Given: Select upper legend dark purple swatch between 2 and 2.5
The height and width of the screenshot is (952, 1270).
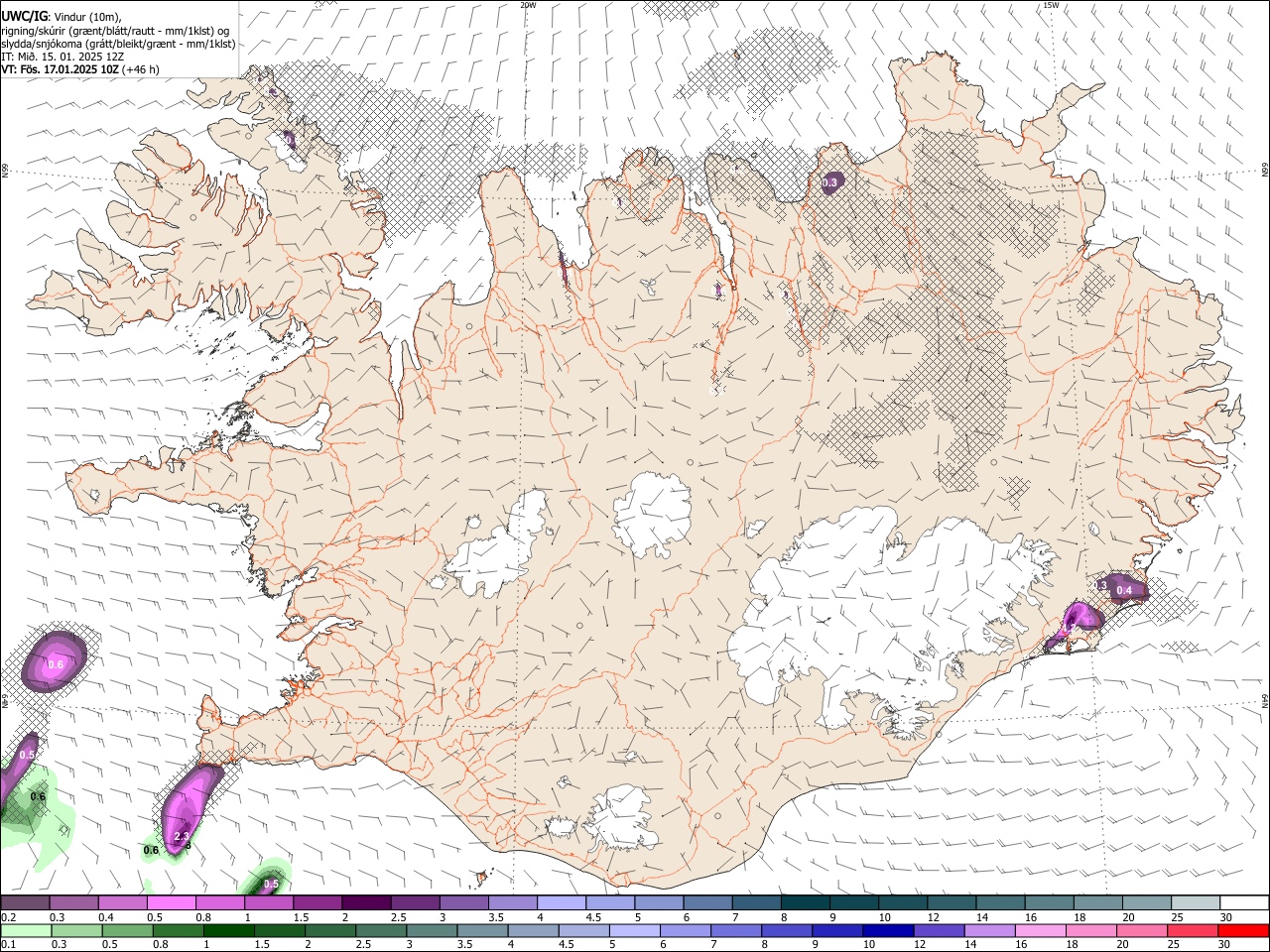Looking at the screenshot, I should coord(366,903).
